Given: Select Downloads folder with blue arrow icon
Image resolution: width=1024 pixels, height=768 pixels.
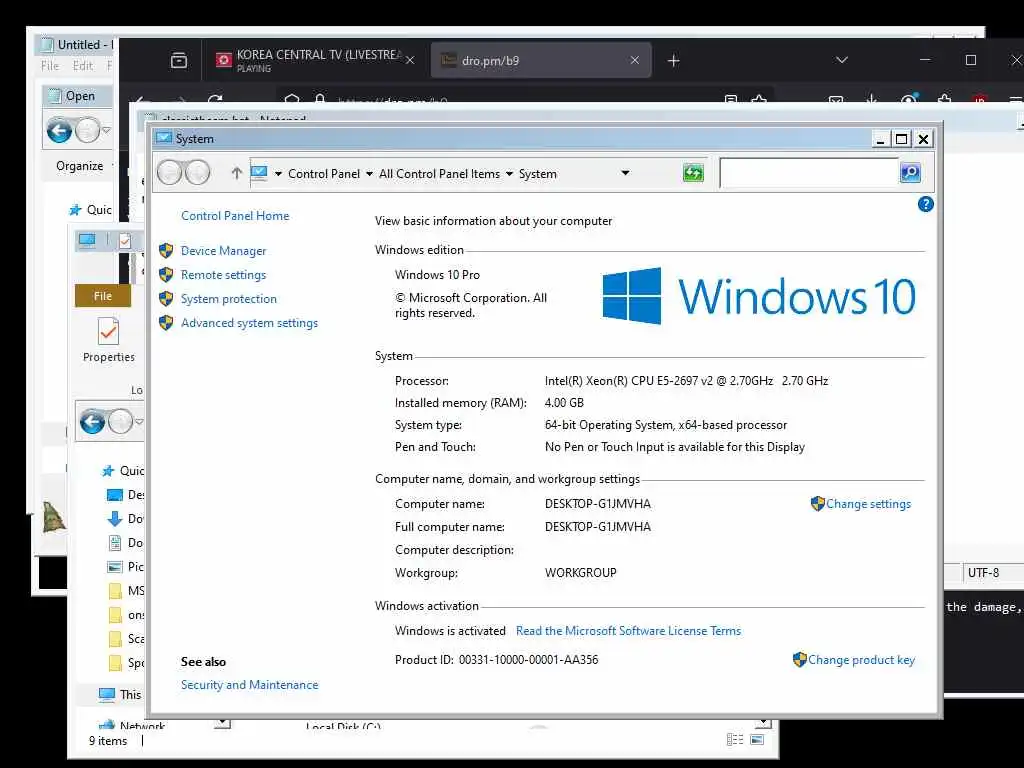Looking at the screenshot, I should [x=125, y=519].
